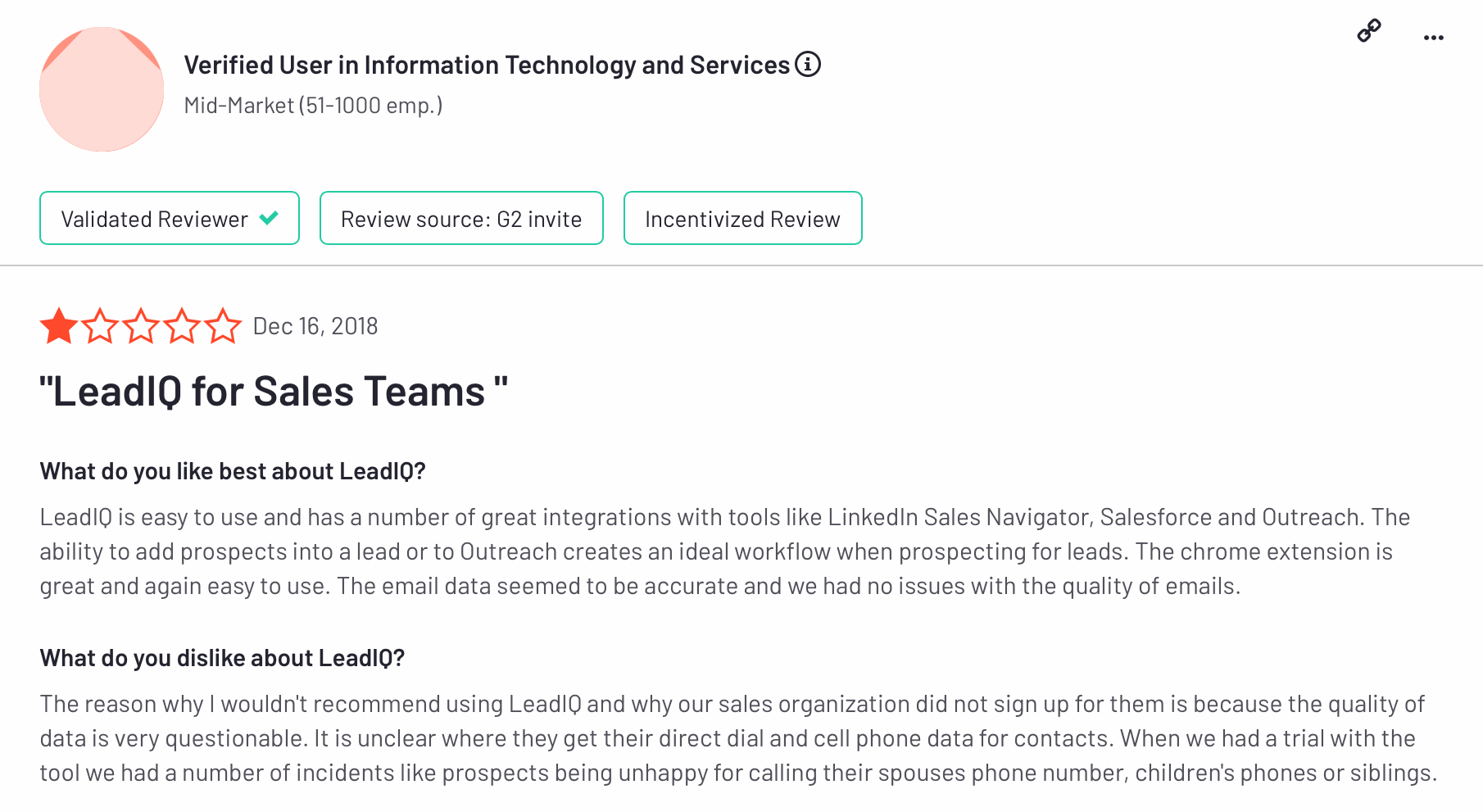Click the Dec 16, 2018 review date
The width and height of the screenshot is (1483, 812).
click(315, 326)
